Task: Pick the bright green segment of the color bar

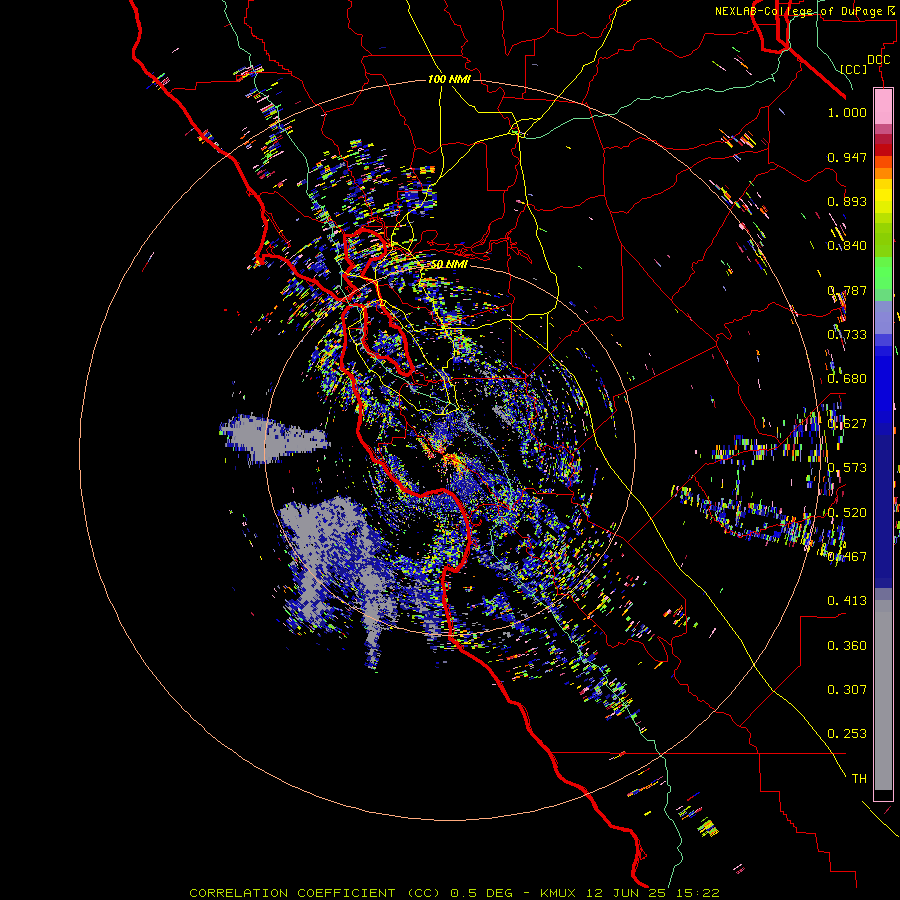Action: coord(883,273)
